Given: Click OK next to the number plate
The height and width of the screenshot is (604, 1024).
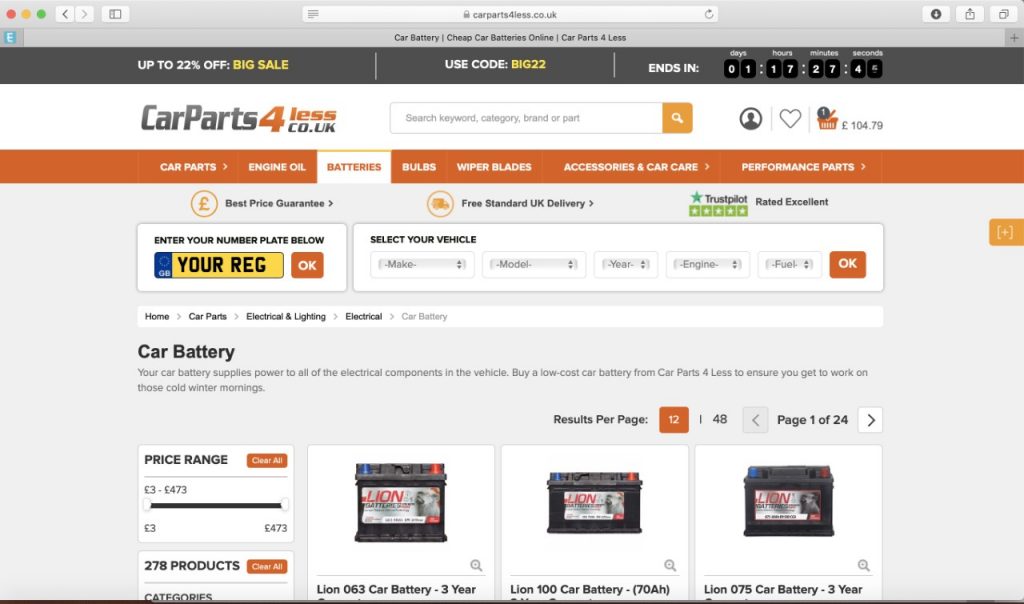Looking at the screenshot, I should coord(308,265).
